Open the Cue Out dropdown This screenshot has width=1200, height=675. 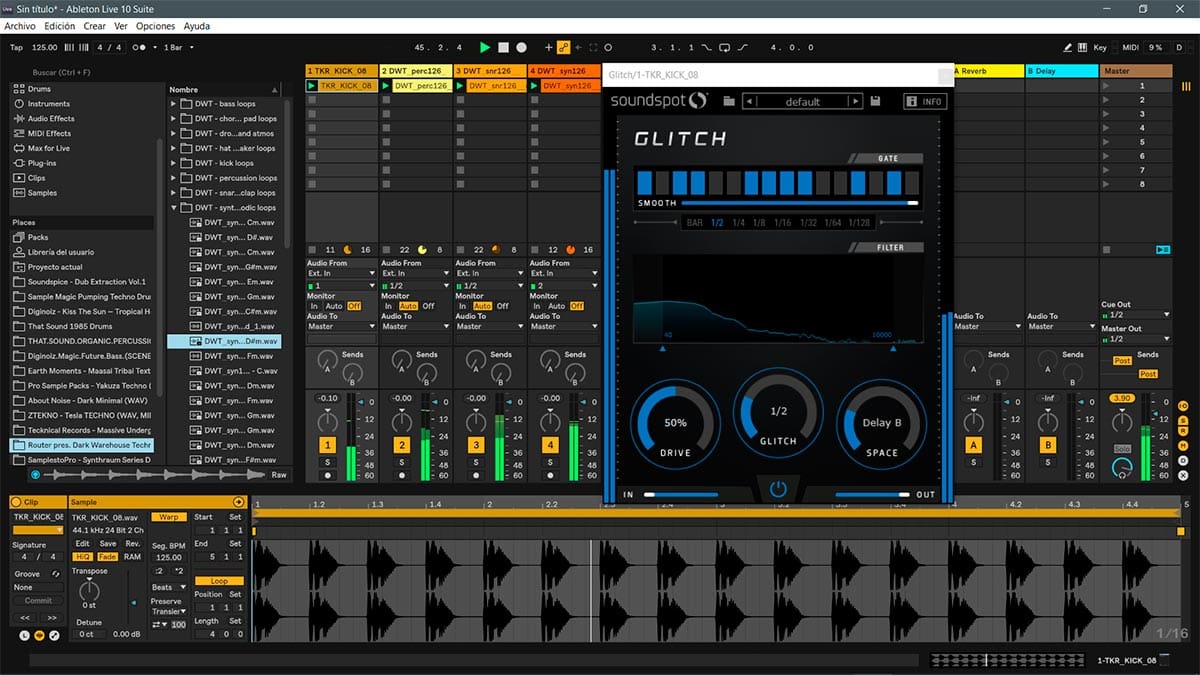click(x=1135, y=315)
